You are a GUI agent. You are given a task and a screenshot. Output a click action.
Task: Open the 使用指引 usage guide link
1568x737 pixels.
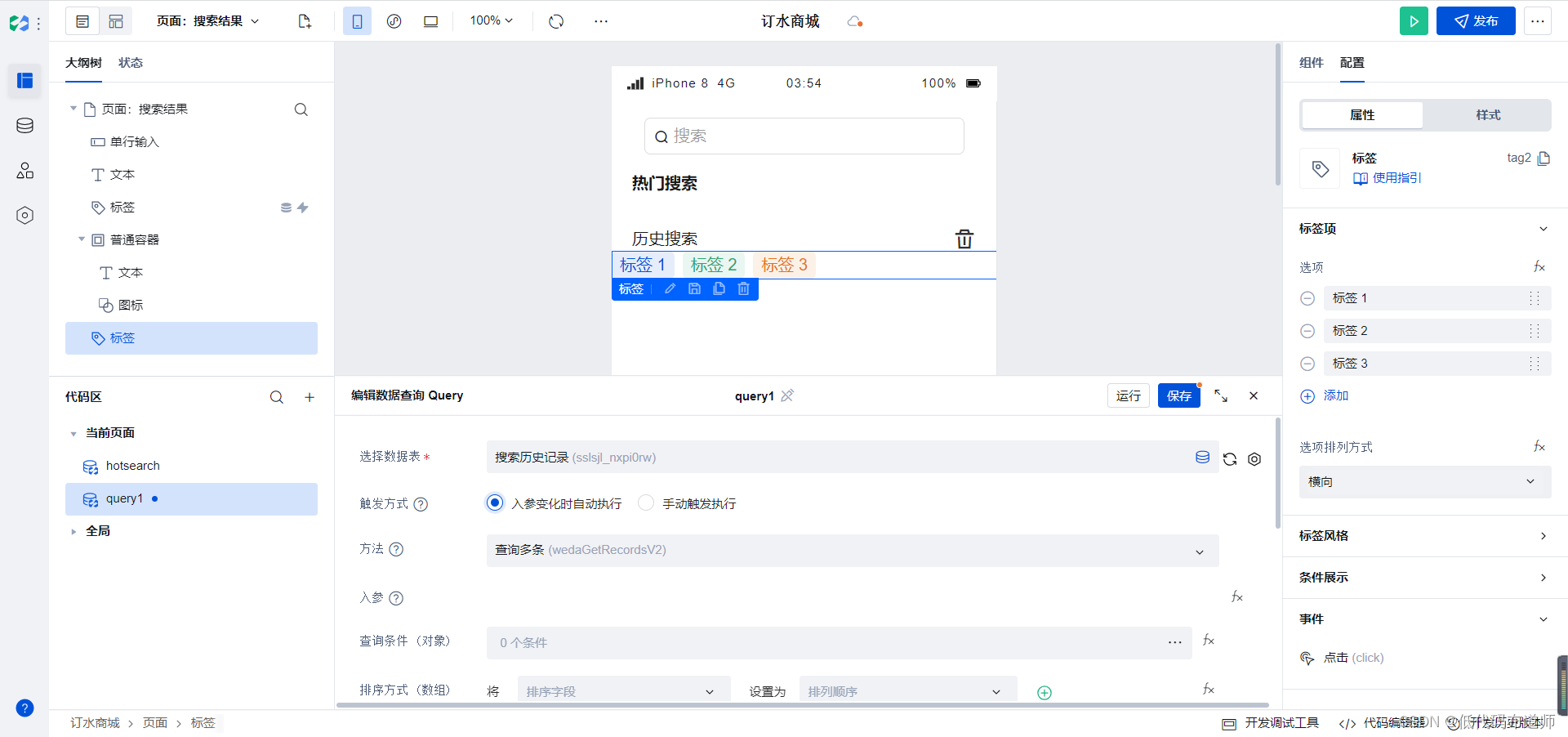tap(1388, 178)
